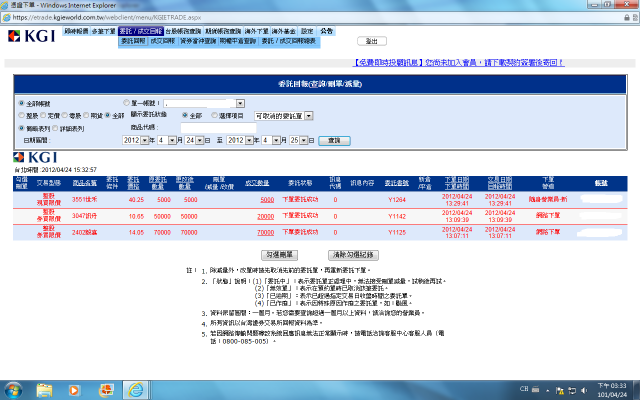
Task: Select the 詳細表列 radio button
Action: [55, 128]
